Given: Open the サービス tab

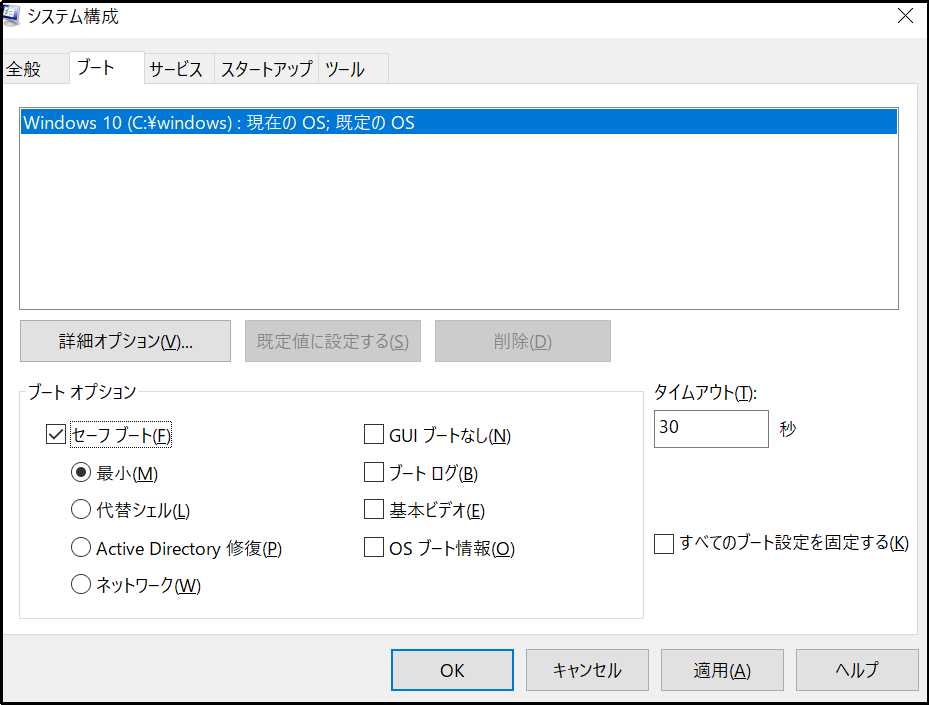Looking at the screenshot, I should pos(176,69).
